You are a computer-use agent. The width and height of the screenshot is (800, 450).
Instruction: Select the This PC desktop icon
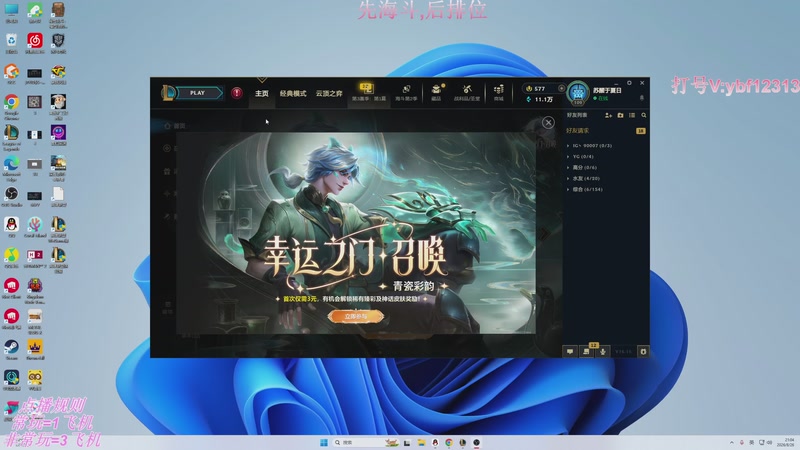[x=11, y=13]
